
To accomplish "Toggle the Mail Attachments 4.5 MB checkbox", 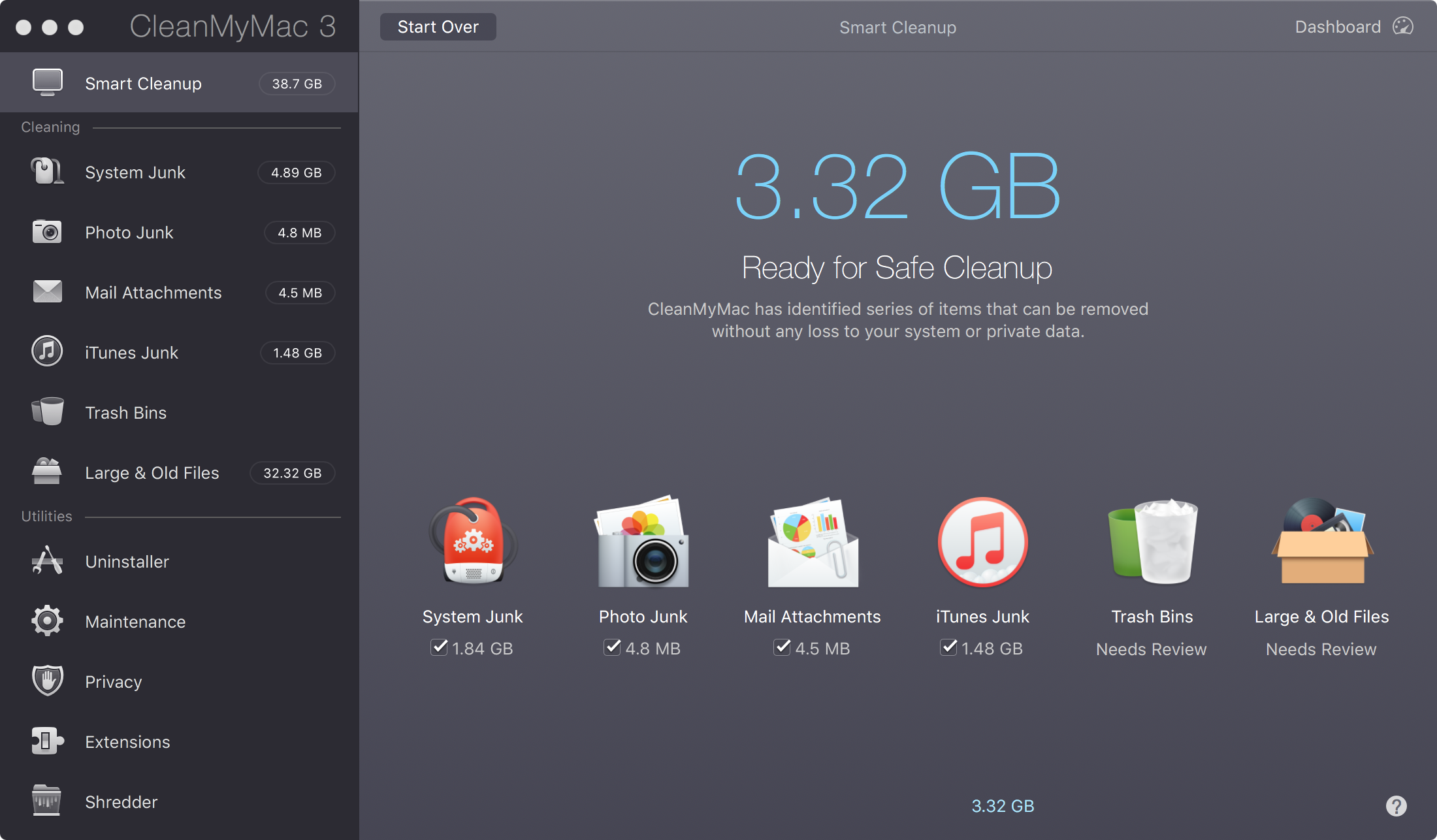I will 783,647.
